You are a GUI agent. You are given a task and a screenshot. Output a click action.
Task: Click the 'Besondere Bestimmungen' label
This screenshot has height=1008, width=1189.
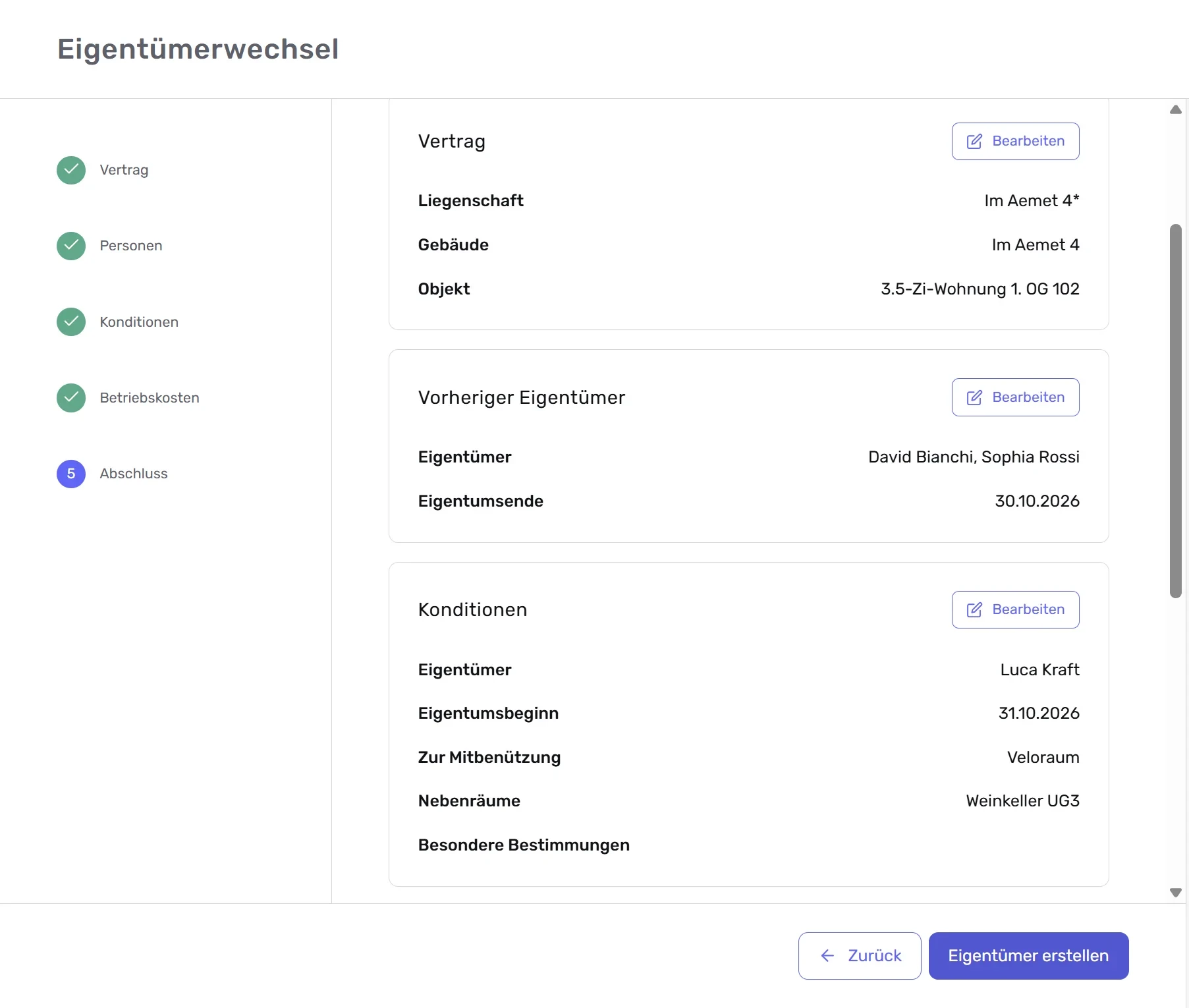click(x=524, y=845)
